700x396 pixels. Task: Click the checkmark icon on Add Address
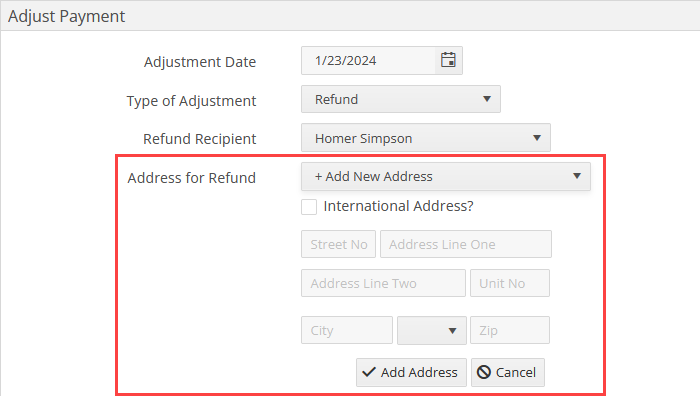point(369,372)
